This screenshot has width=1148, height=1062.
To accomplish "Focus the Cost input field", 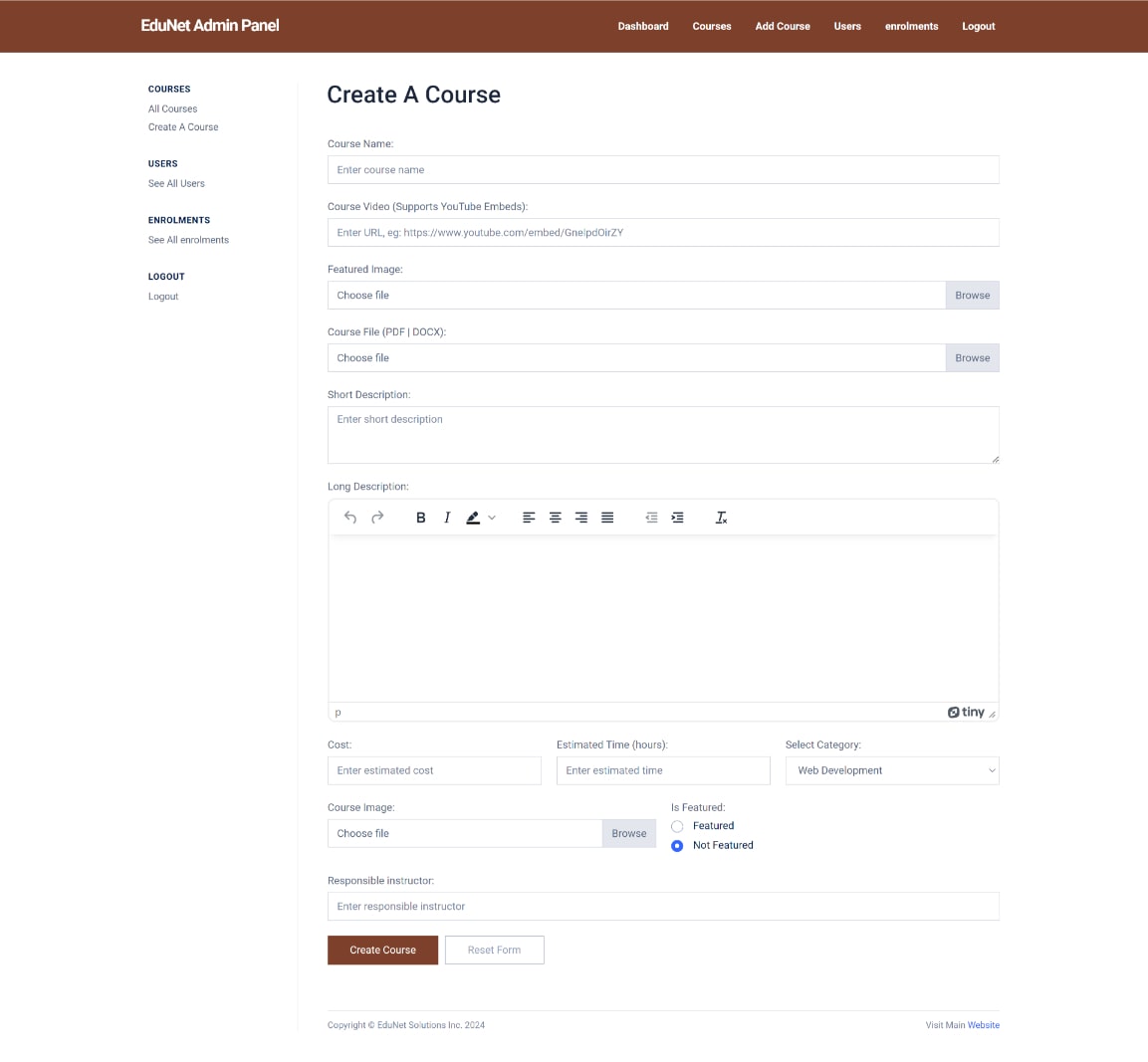I will (434, 770).
